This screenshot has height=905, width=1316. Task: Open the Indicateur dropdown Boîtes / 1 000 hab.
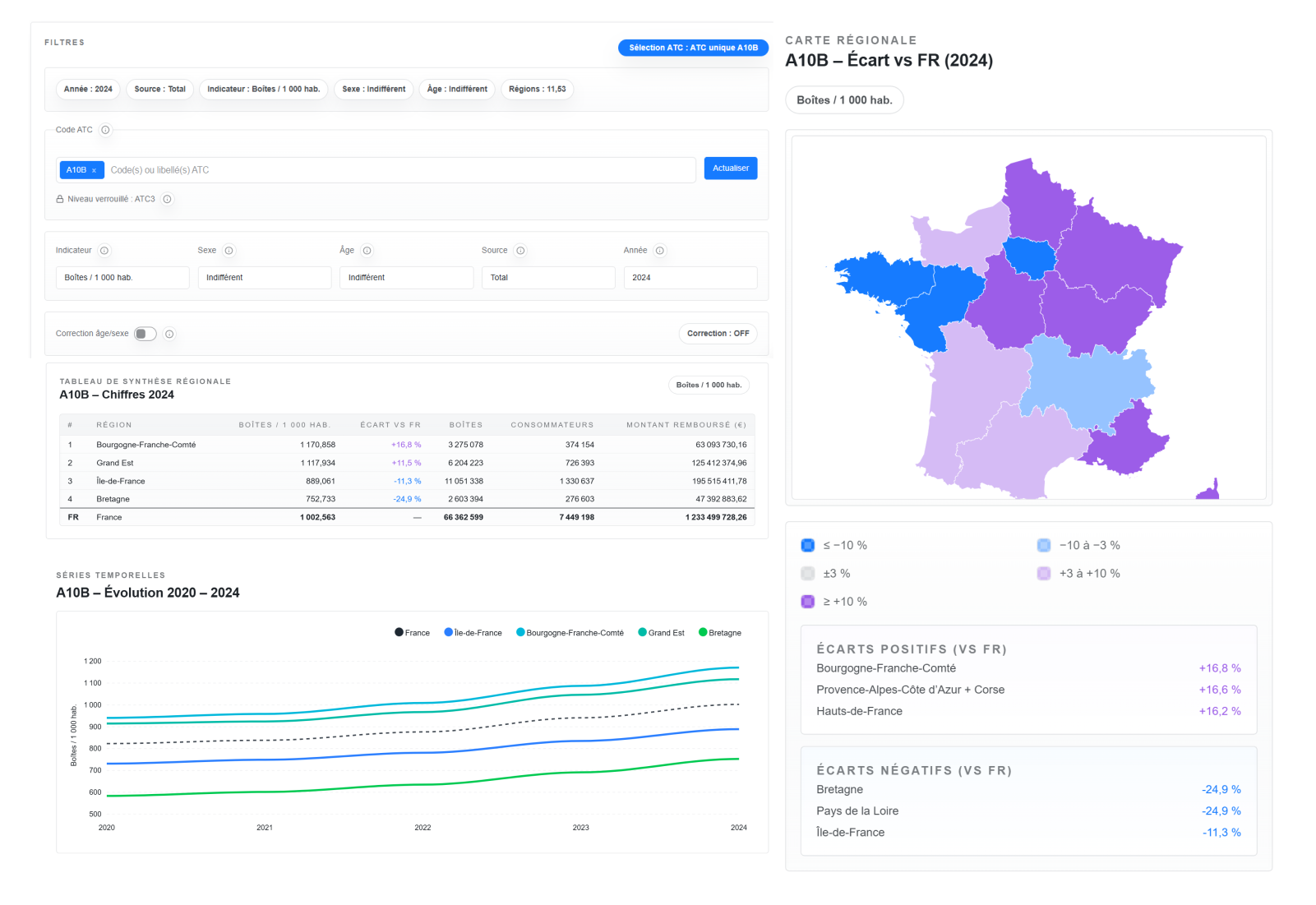(122, 278)
